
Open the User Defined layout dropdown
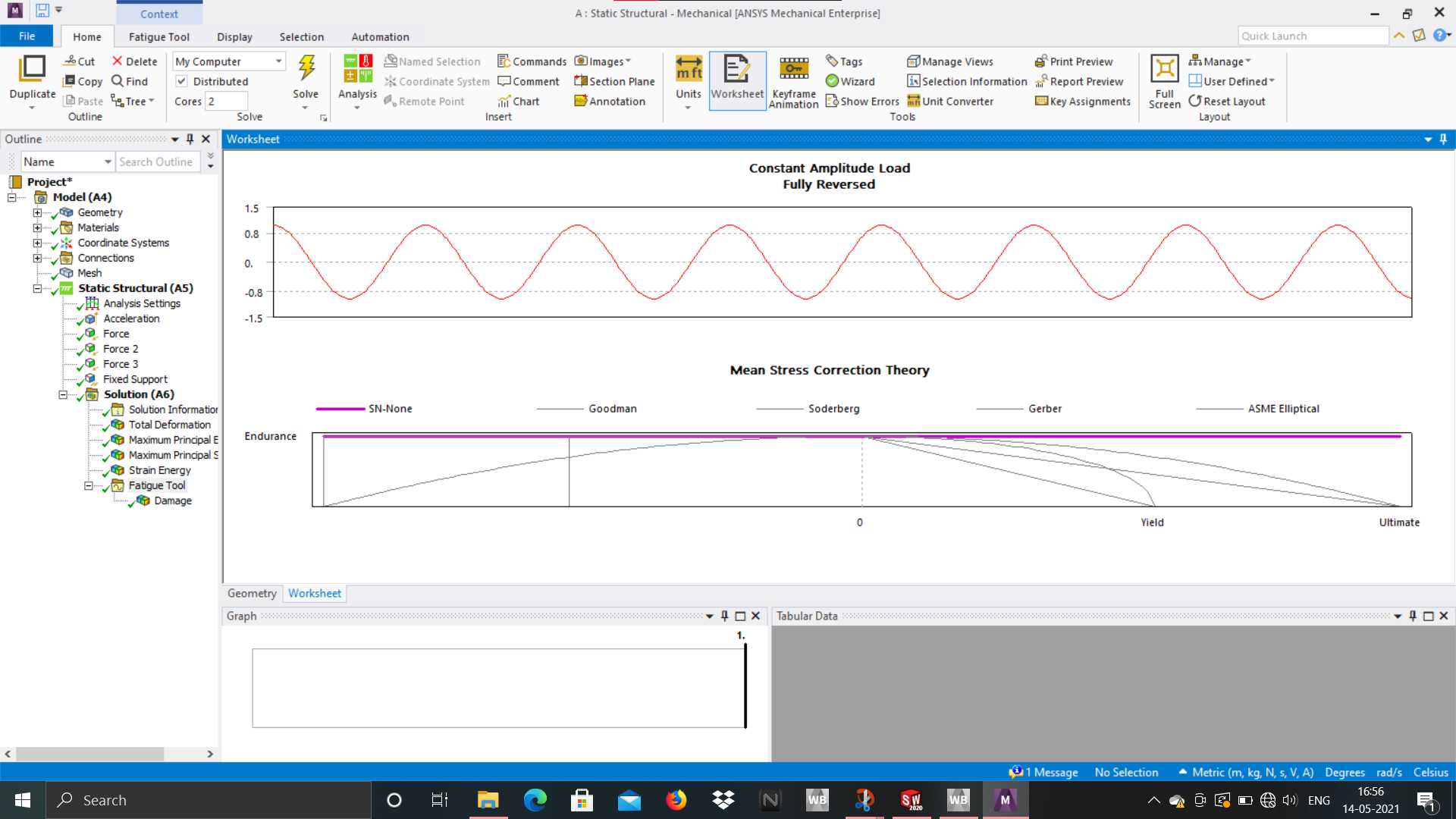pos(1232,81)
